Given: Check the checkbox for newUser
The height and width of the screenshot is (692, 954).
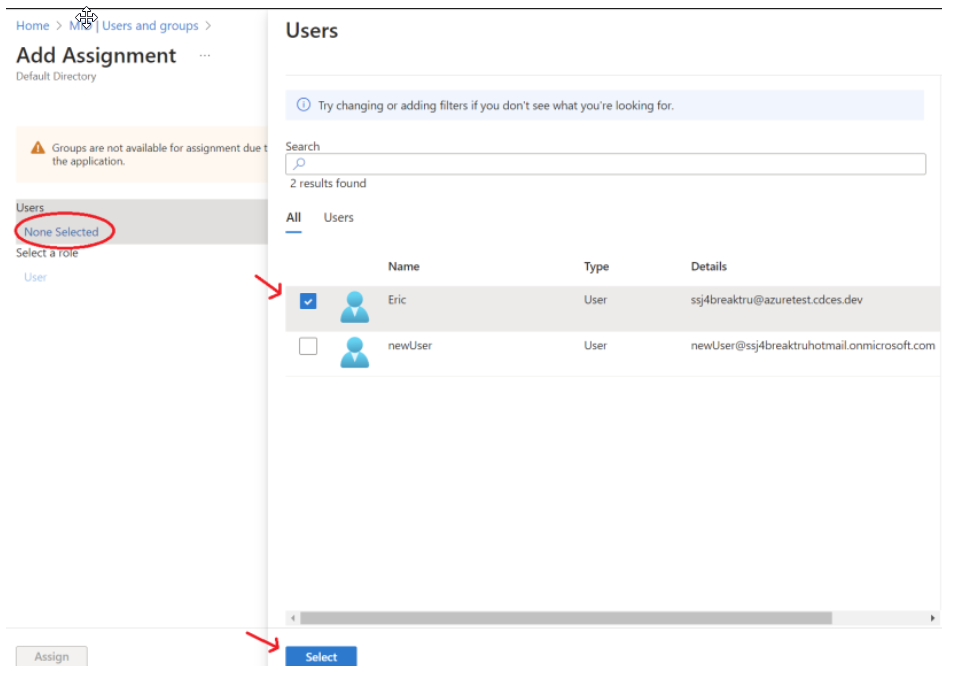Looking at the screenshot, I should (x=308, y=346).
